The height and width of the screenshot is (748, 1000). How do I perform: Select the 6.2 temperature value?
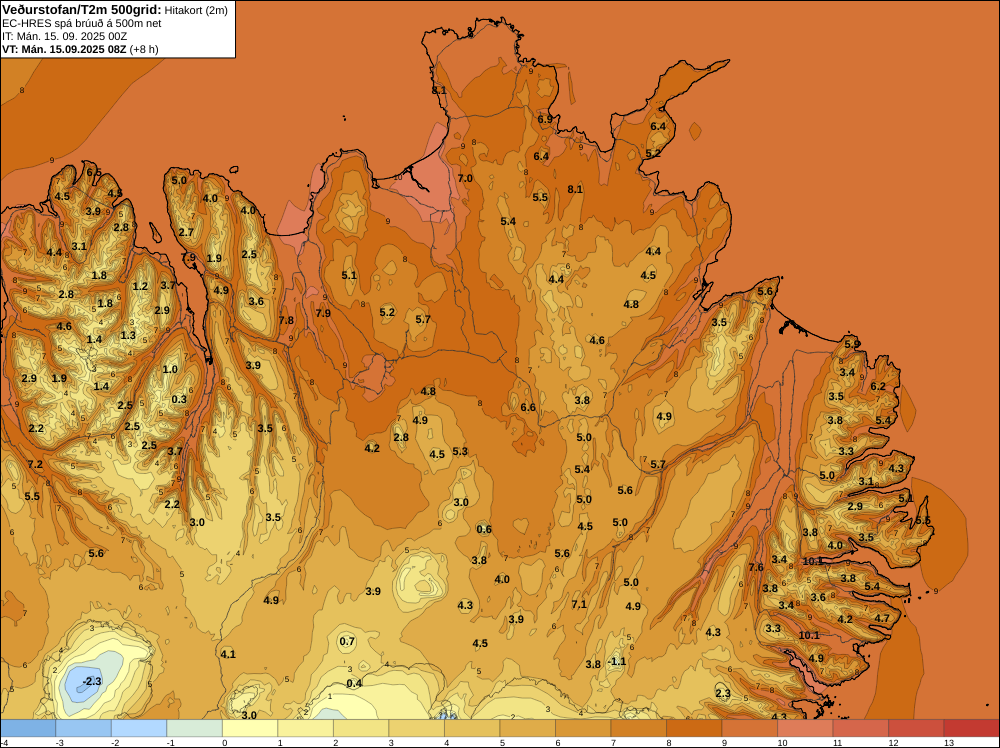click(x=878, y=386)
